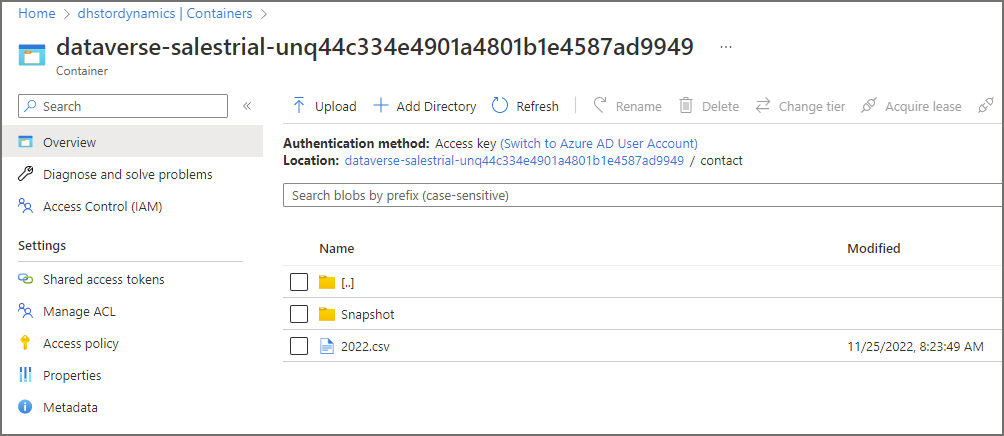Viewport: 1004px width, 436px height.
Task: Click the container icon beside the title
Action: click(x=32, y=54)
